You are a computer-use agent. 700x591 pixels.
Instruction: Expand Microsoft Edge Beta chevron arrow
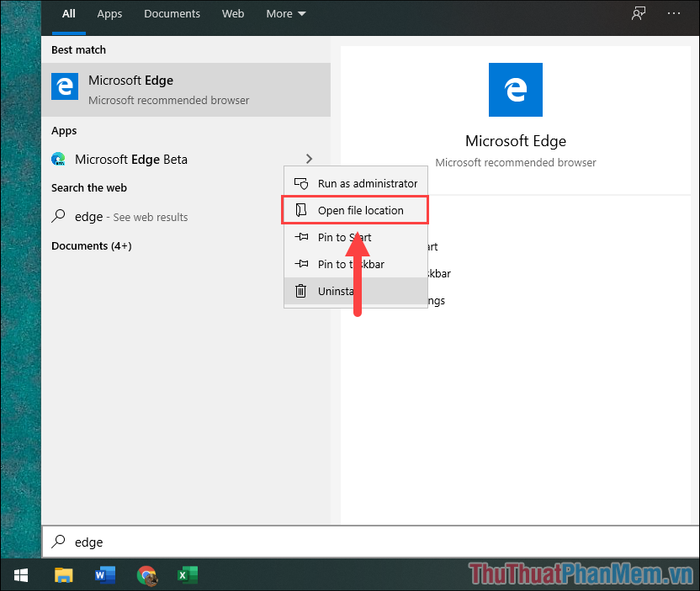[x=309, y=158]
